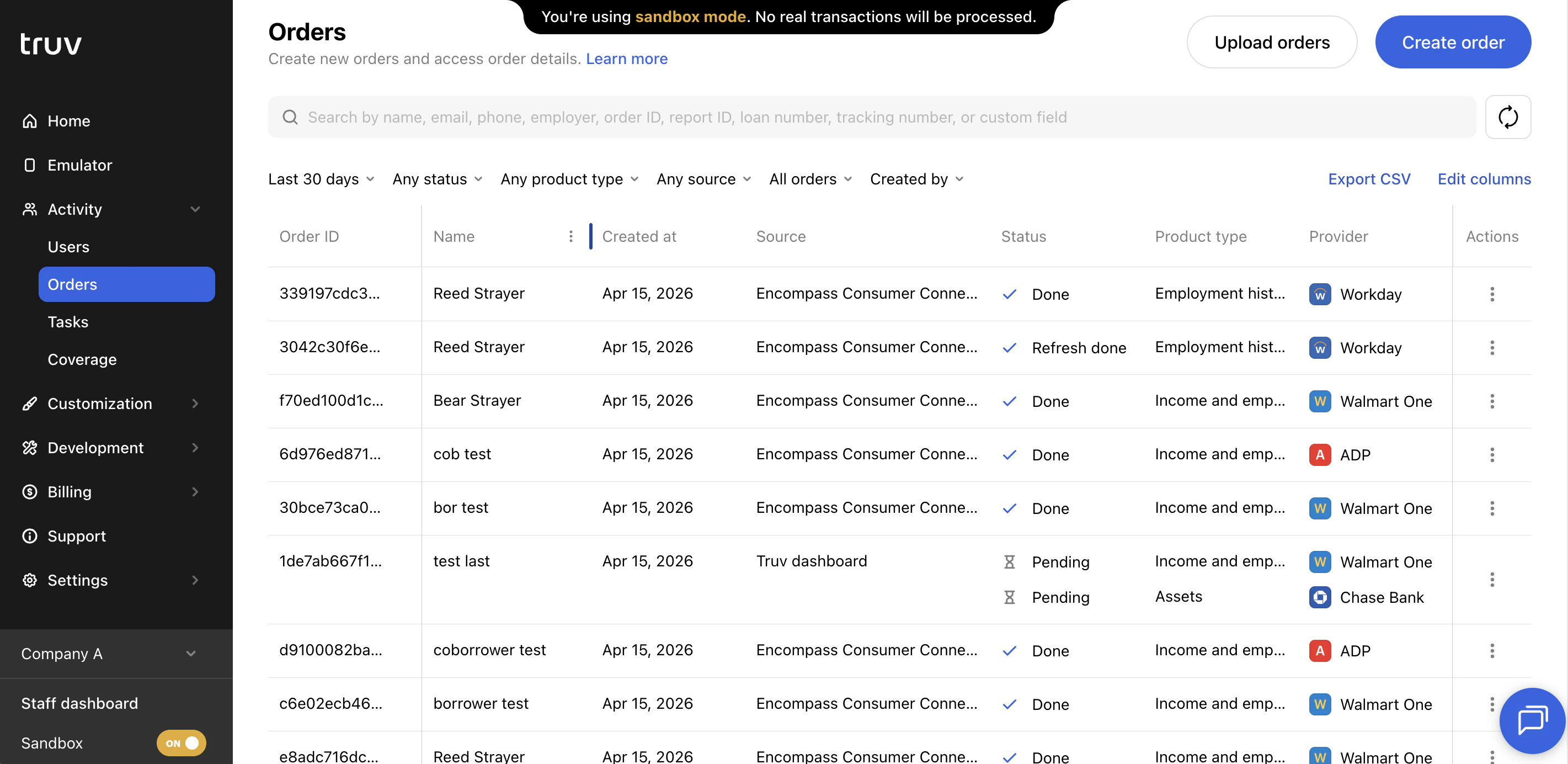
Task: Click order ID 6d976ed871...
Action: click(330, 454)
